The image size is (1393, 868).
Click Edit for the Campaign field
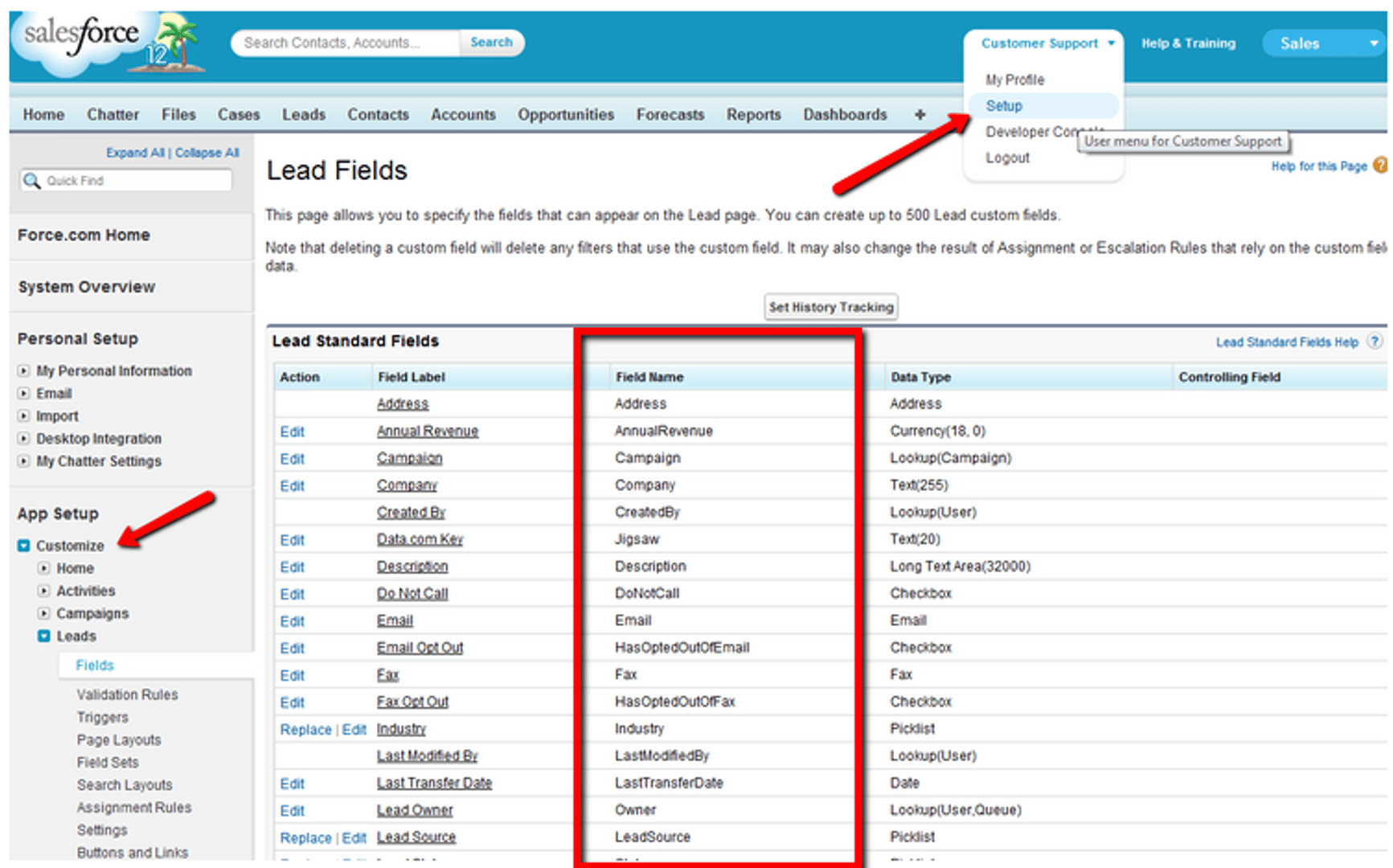coord(292,459)
